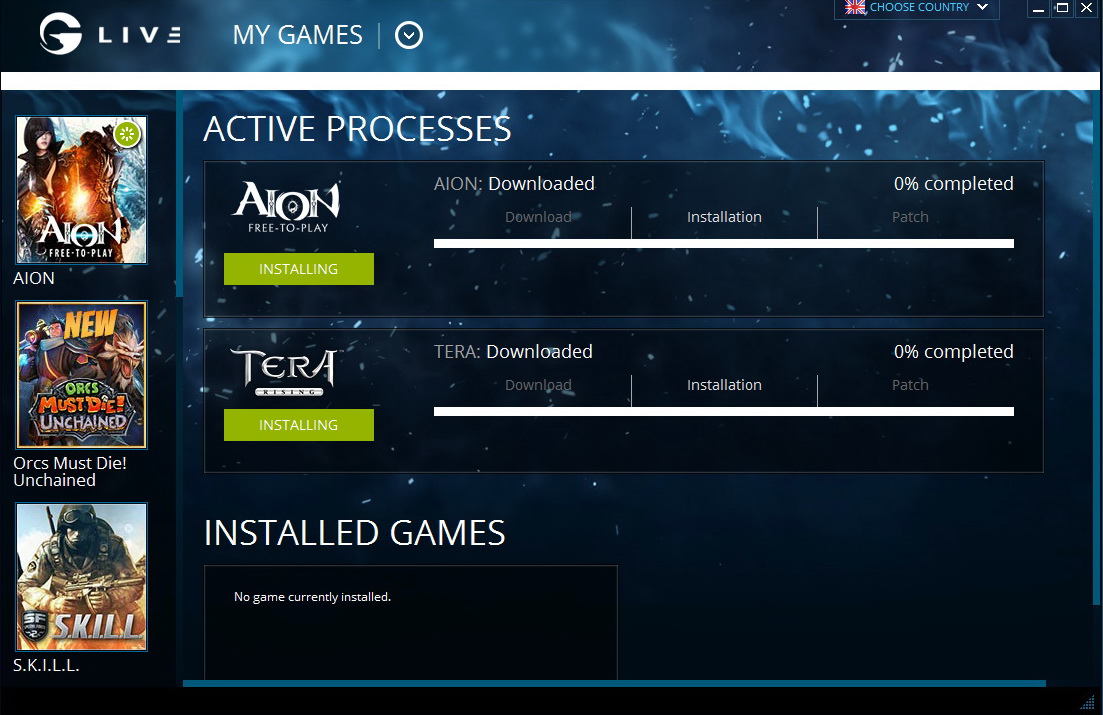Select the Installation stage for AION
Screen dimensions: 1103x715
[724, 217]
